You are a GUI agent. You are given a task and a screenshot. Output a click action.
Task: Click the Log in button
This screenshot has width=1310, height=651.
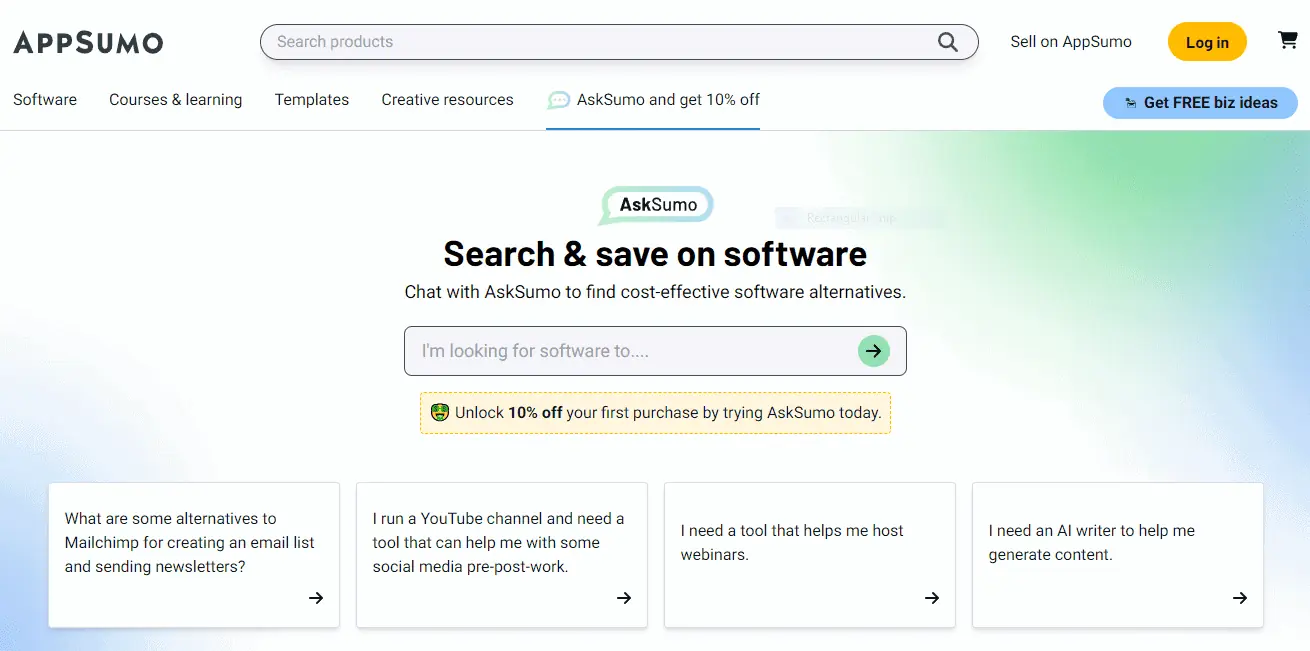pyautogui.click(x=1207, y=42)
